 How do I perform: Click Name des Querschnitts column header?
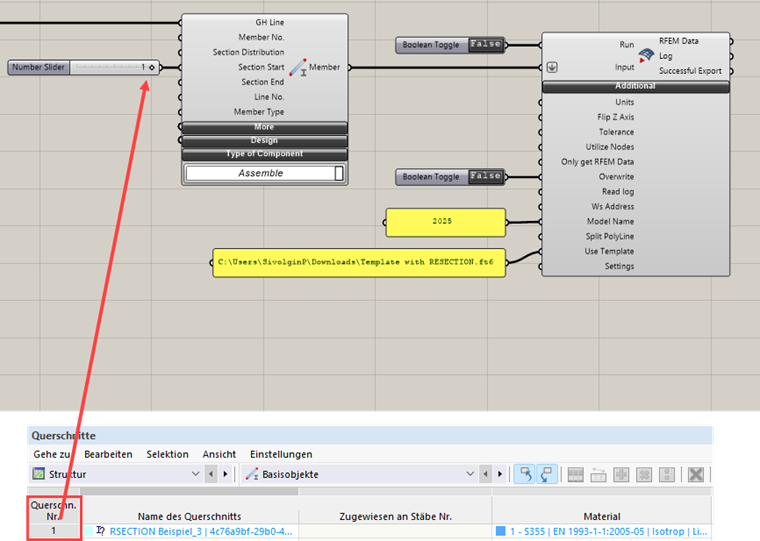(190, 517)
